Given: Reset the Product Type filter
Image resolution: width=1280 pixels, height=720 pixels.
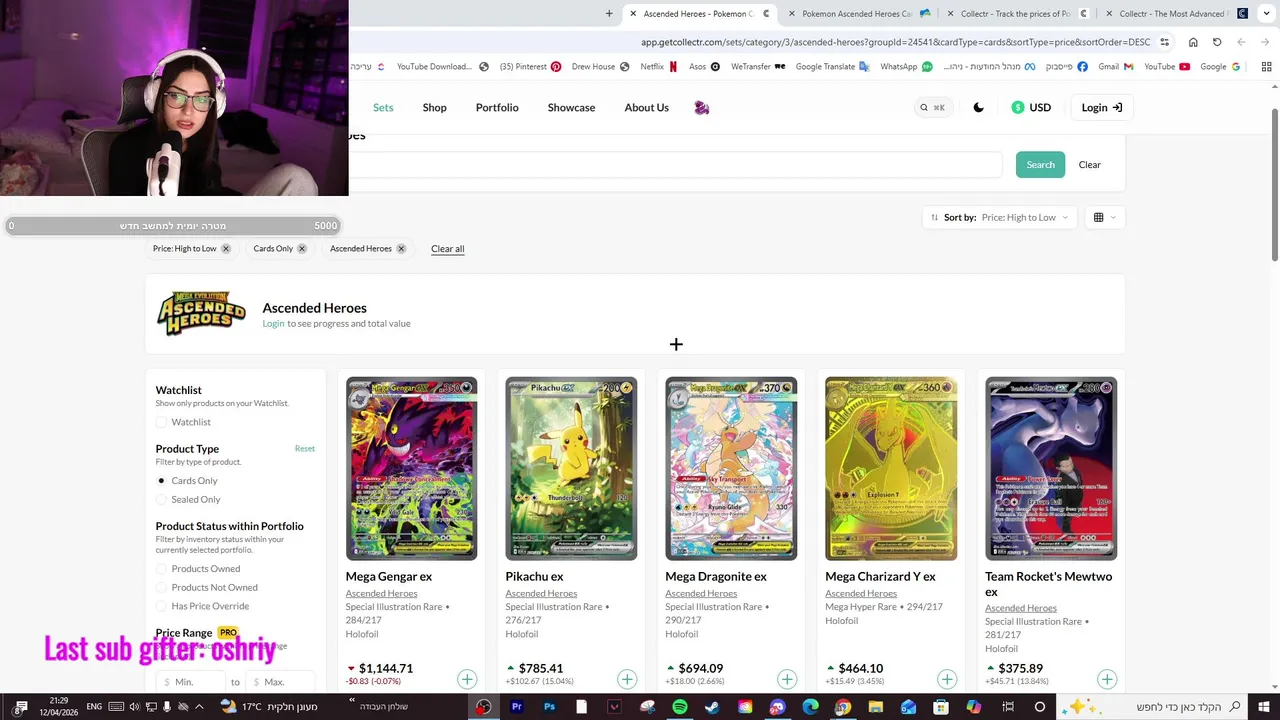Looking at the screenshot, I should click(305, 448).
